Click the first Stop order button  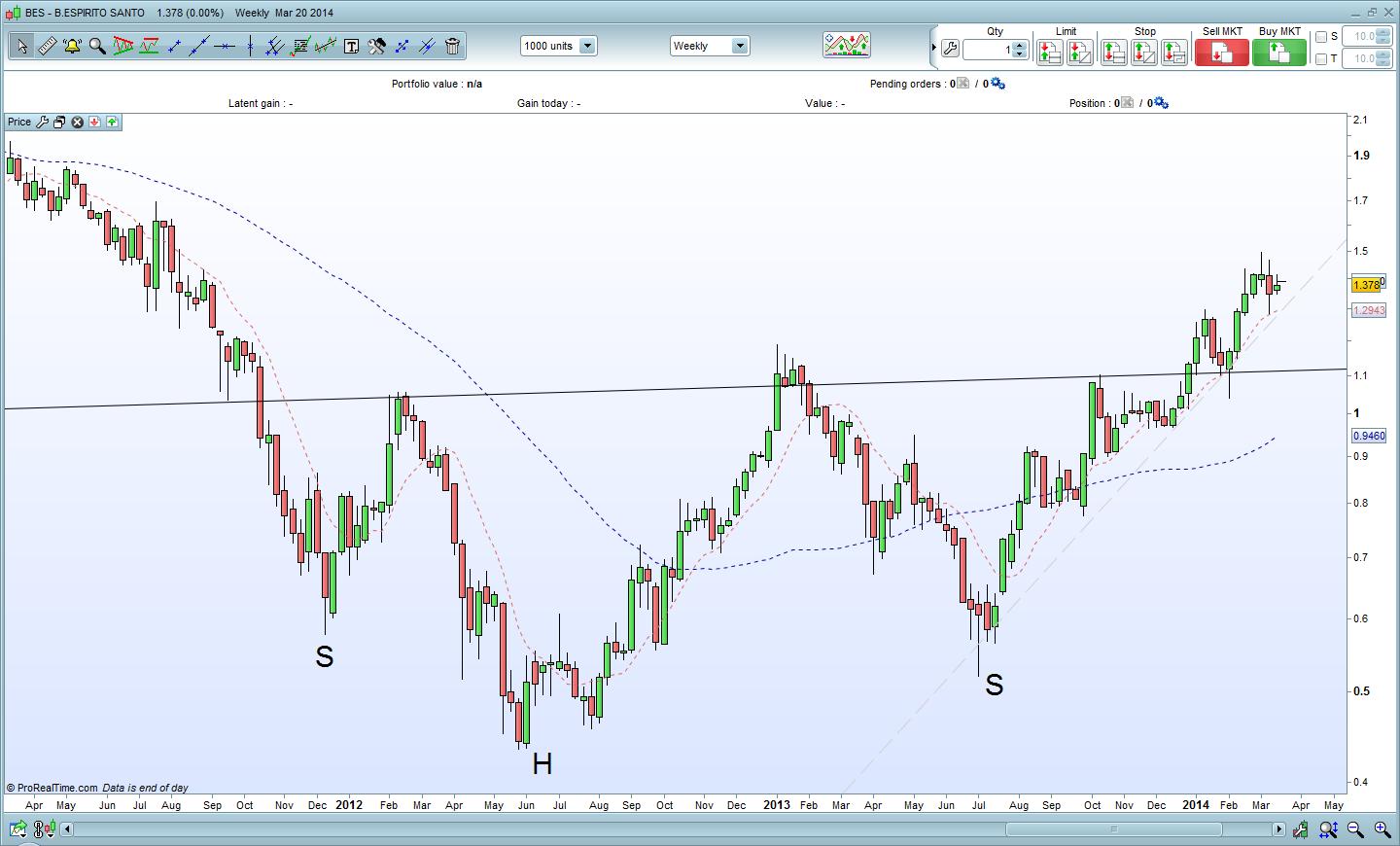click(1114, 52)
